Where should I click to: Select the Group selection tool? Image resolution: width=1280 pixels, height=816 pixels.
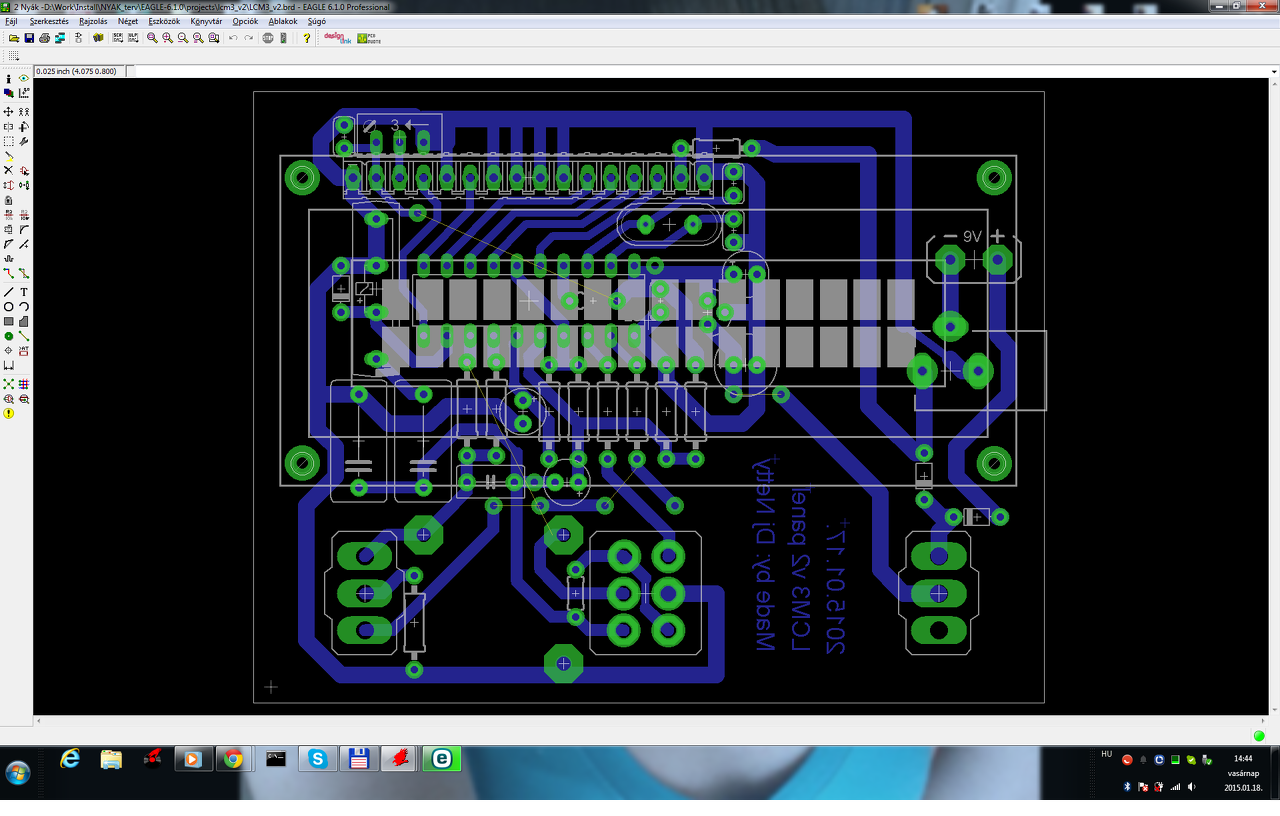(x=9, y=142)
